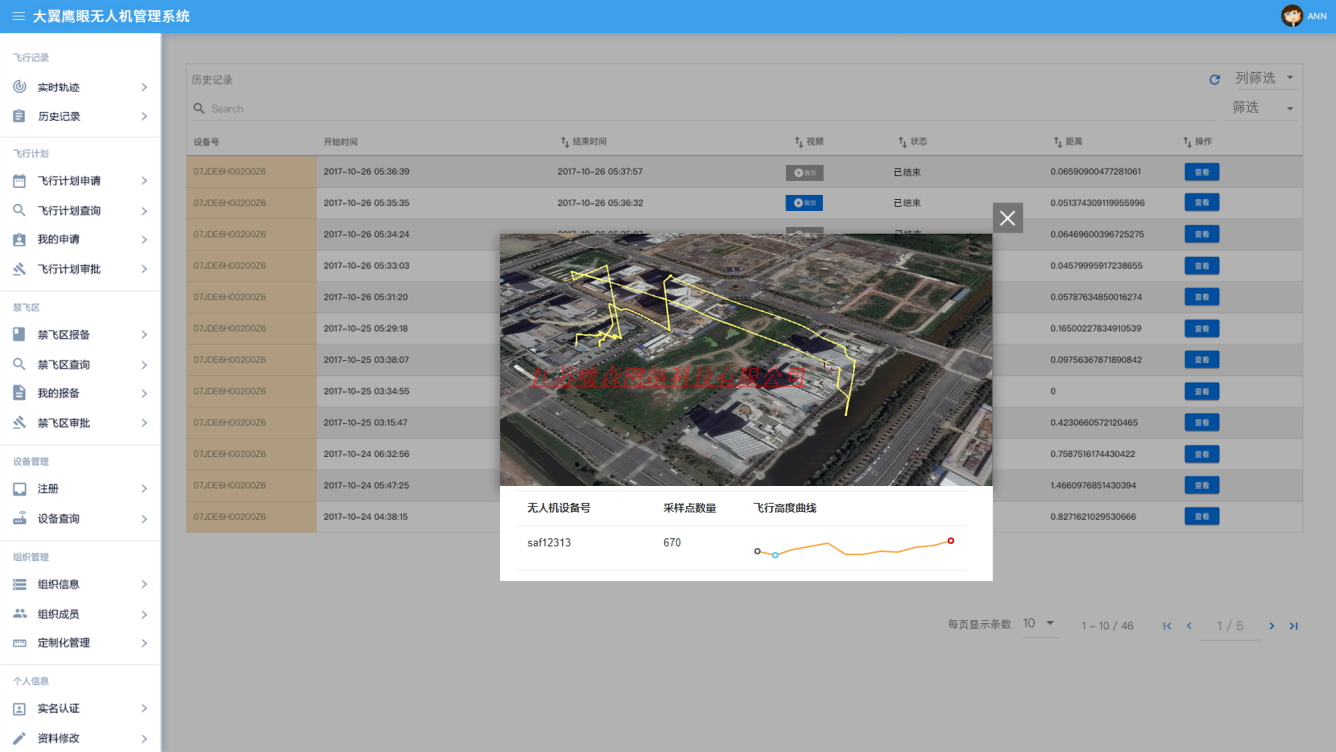This screenshot has width=1336, height=752.
Task: Go to next page of records
Action: point(1271,626)
